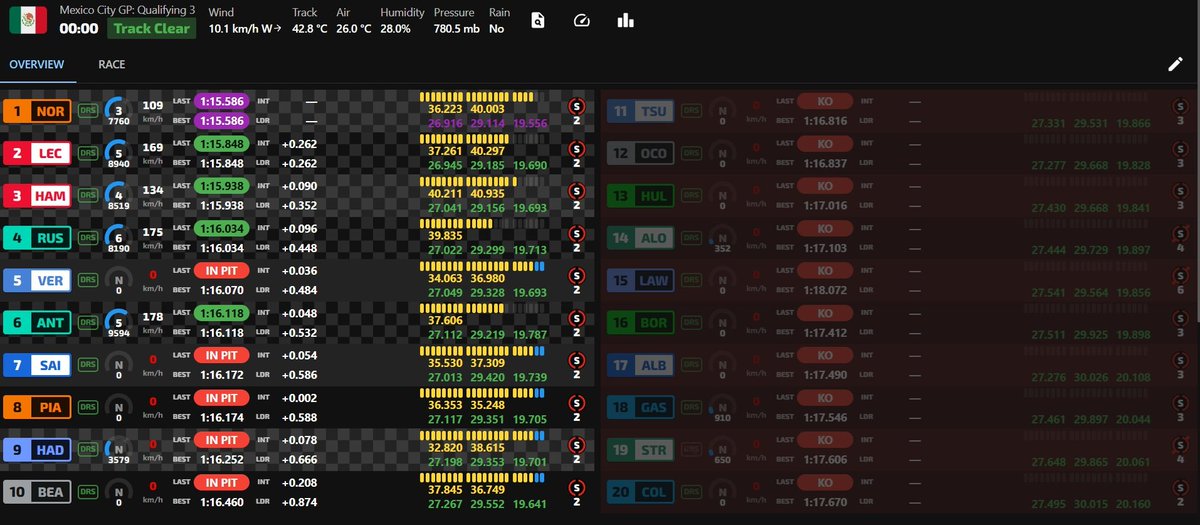Viewport: 1200px width, 525px height.
Task: Click the DRS indicator in VER's row
Action: tap(90, 281)
